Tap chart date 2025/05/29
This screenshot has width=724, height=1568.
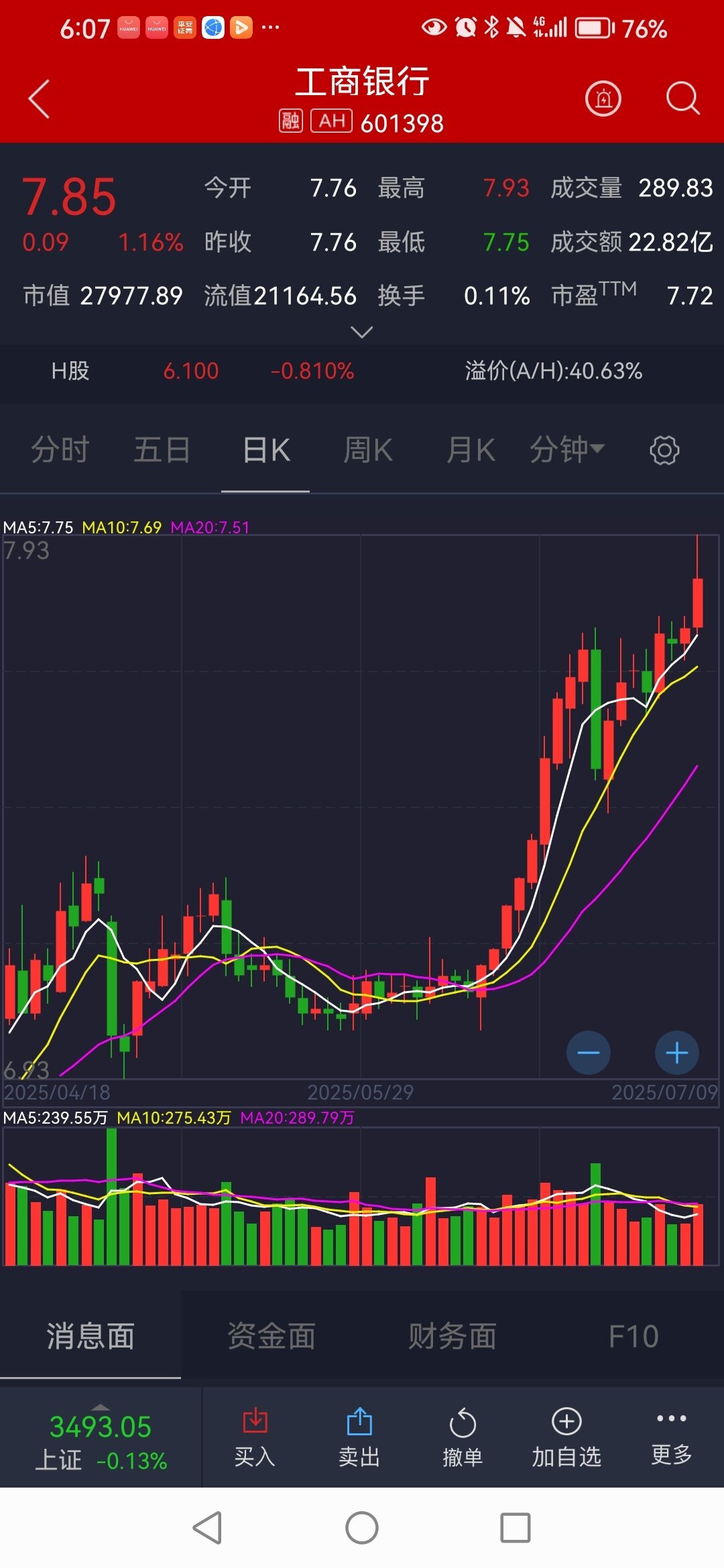(361, 1092)
